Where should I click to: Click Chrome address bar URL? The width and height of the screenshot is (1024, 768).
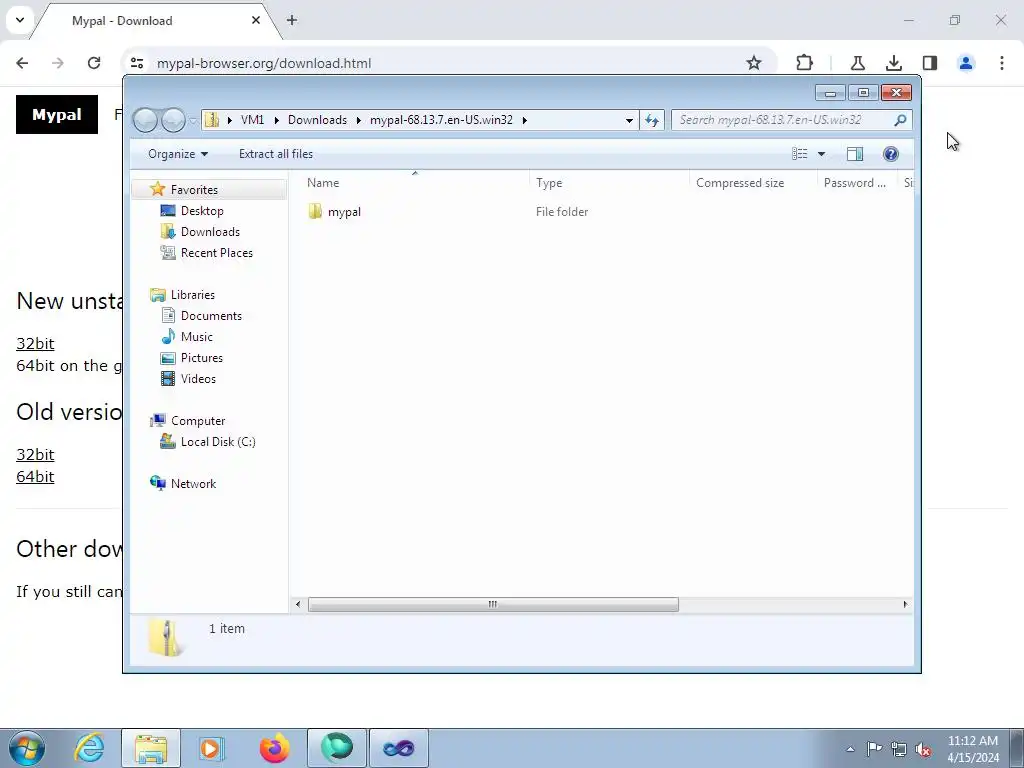pos(264,63)
